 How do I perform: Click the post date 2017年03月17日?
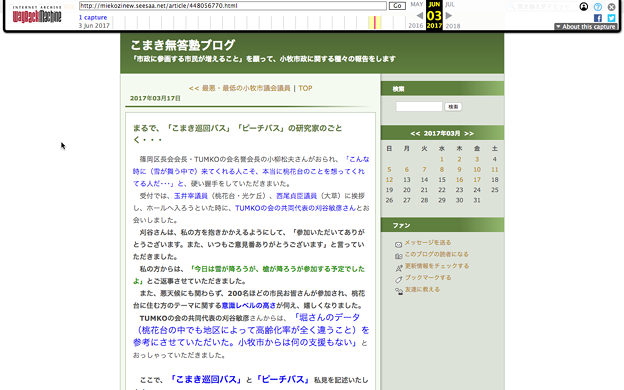(x=155, y=98)
